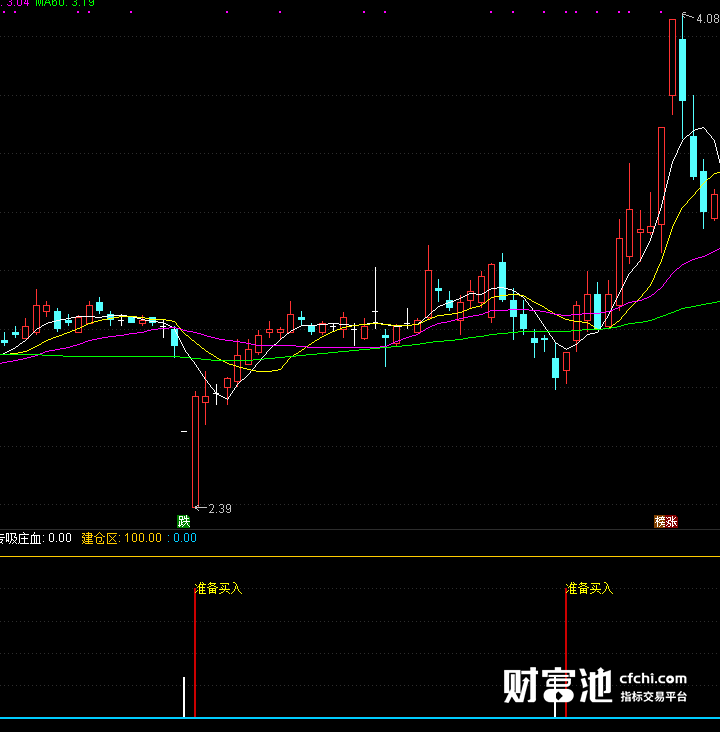Click the 准备买入 label above the 财富池 logo
This screenshot has width=720, height=732.
(x=589, y=588)
